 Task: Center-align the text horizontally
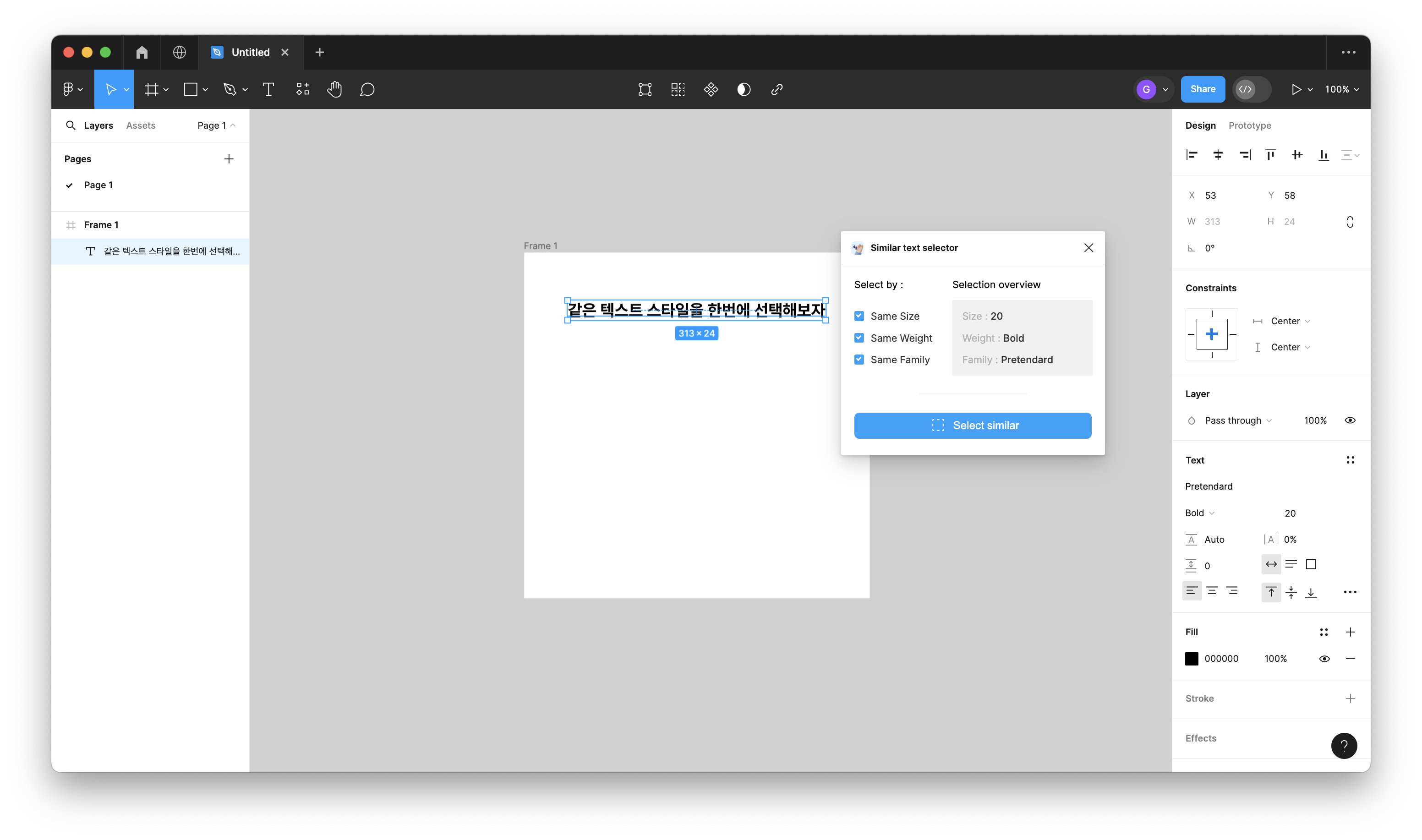tap(1212, 591)
